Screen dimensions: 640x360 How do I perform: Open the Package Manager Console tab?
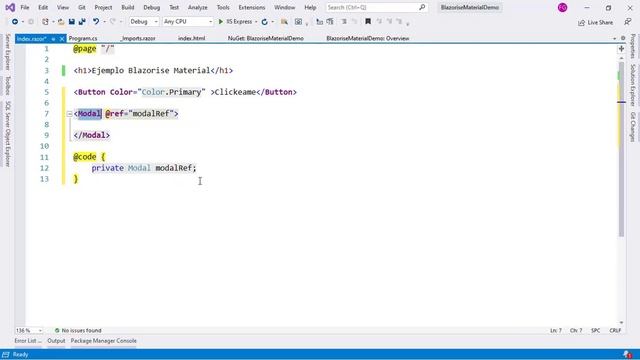click(104, 341)
